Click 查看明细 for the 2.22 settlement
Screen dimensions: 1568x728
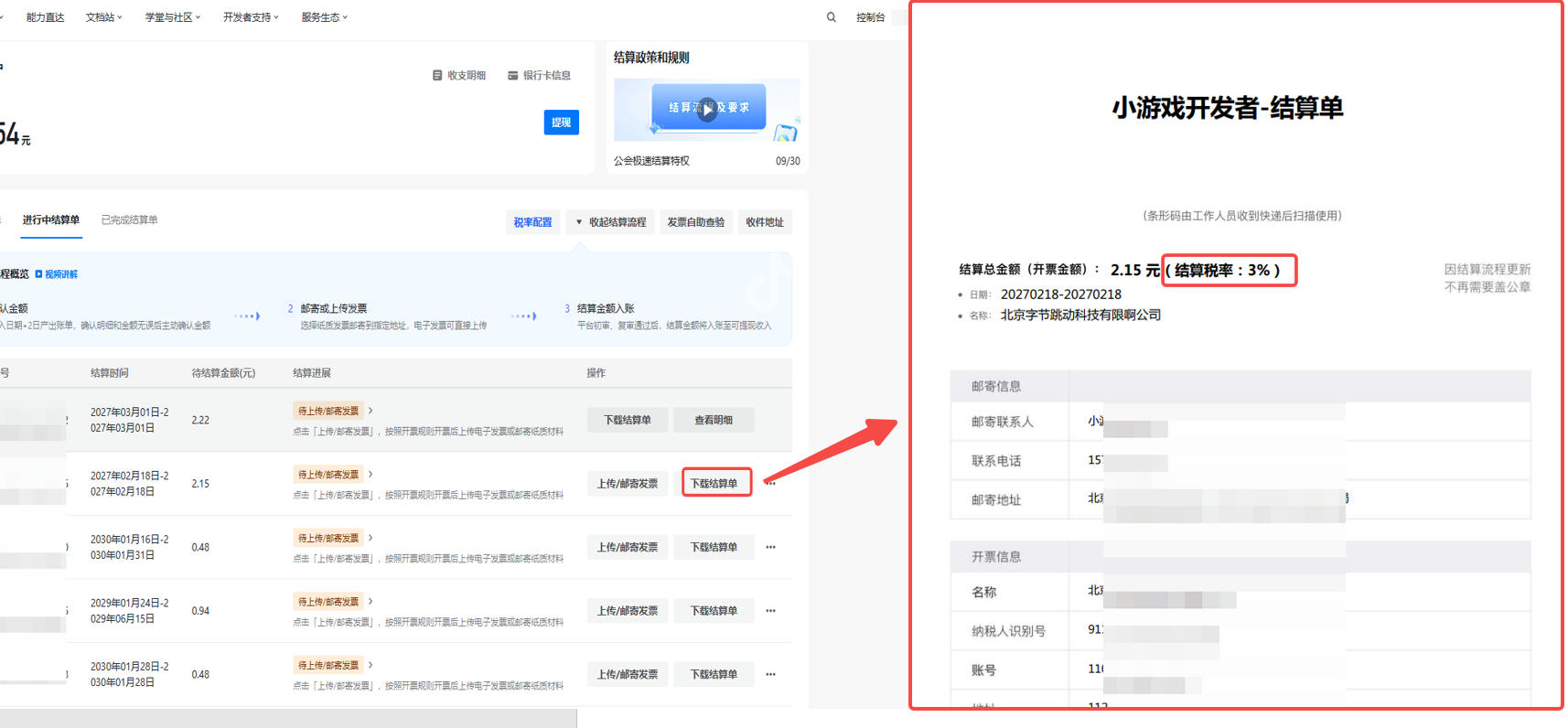point(713,421)
